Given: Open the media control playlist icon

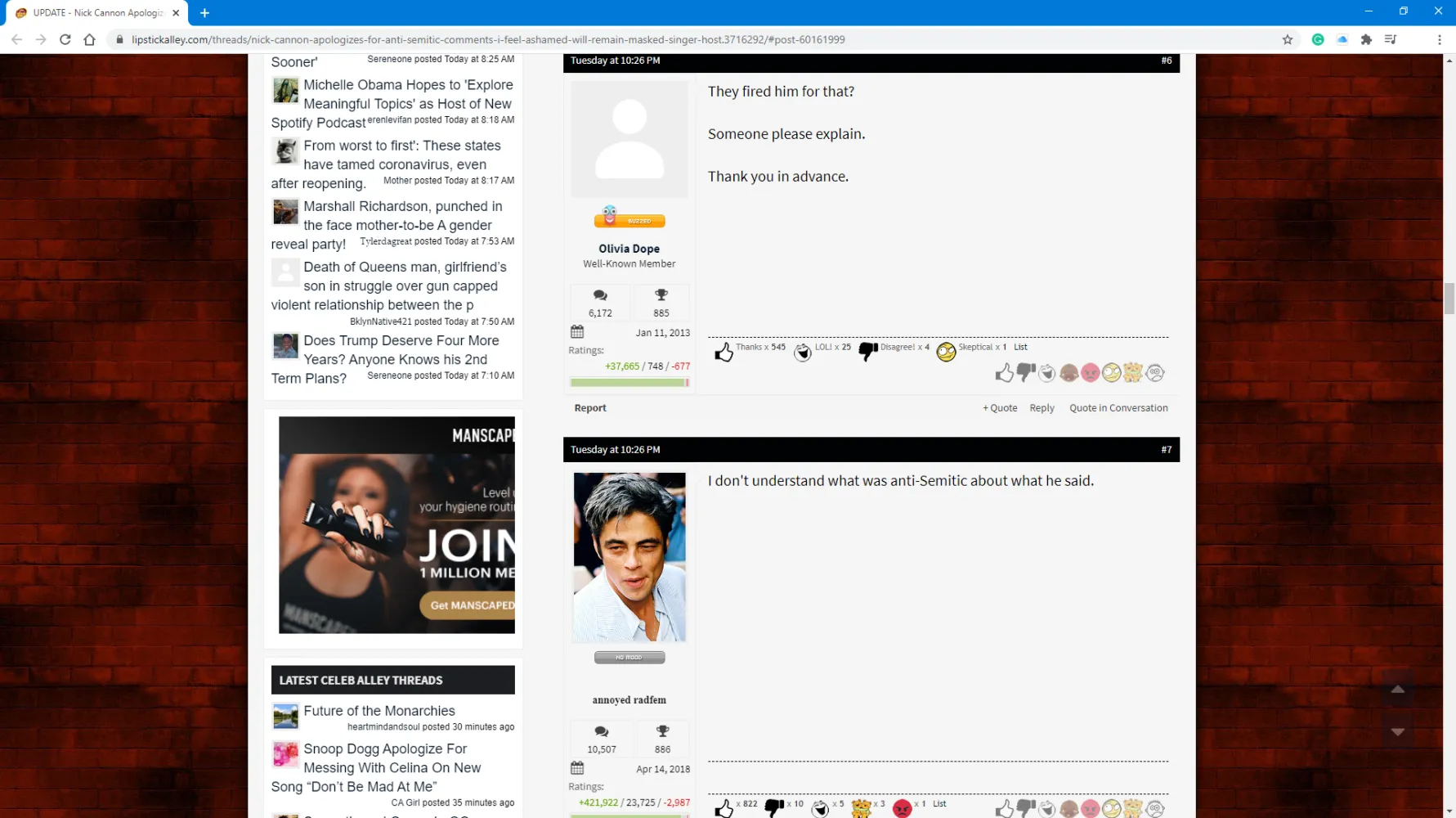Looking at the screenshot, I should (1391, 39).
